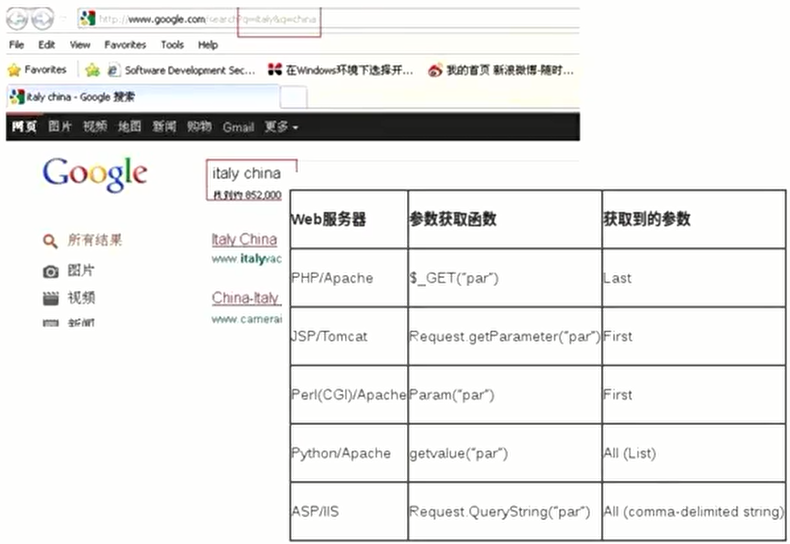Click 图片 in the black navigation bar
The image size is (790, 544).
[60, 127]
